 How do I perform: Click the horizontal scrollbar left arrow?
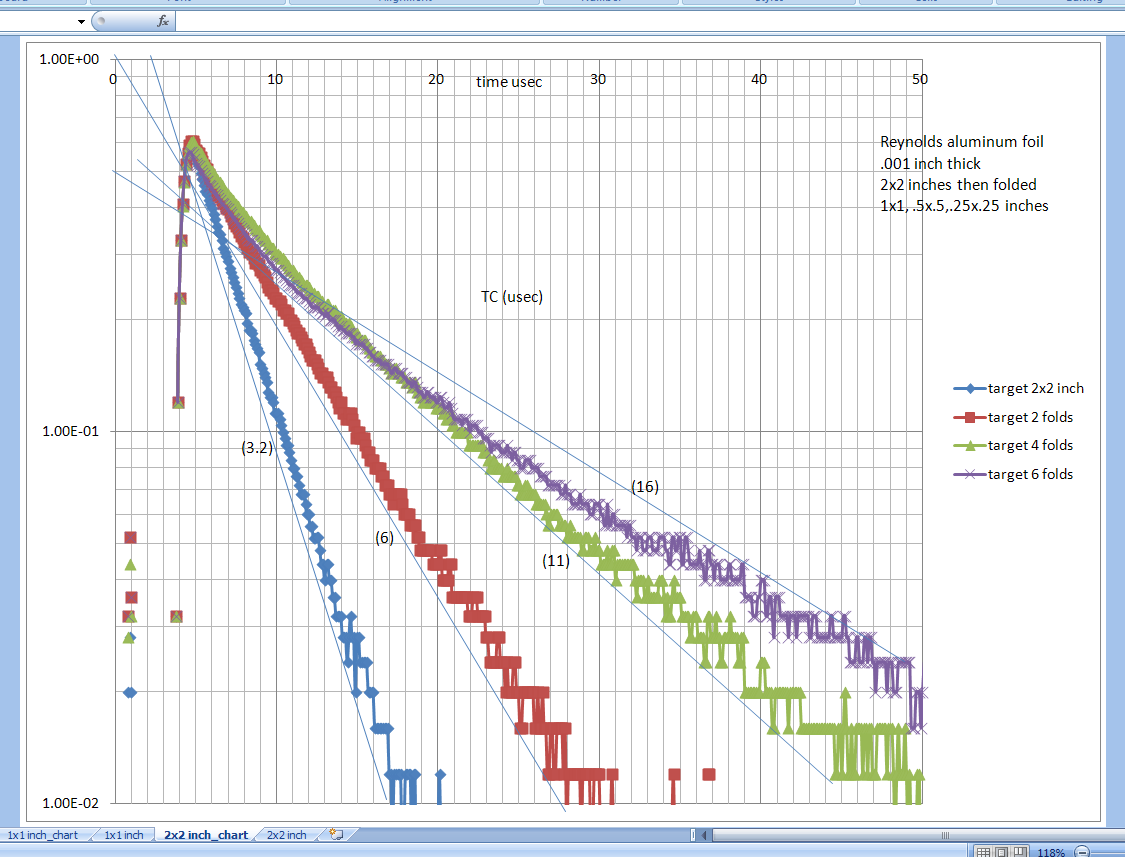pos(705,835)
